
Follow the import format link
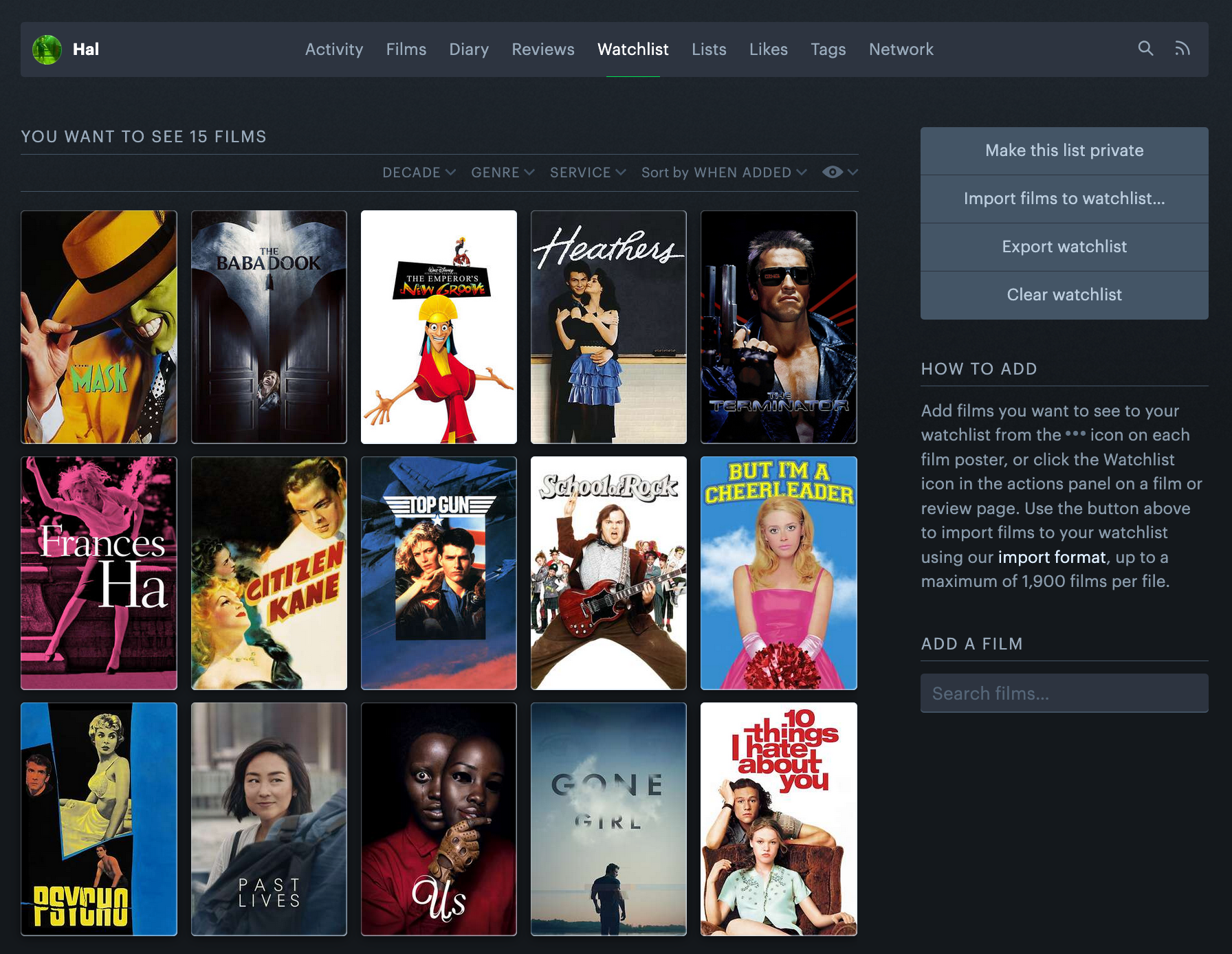(x=1051, y=557)
